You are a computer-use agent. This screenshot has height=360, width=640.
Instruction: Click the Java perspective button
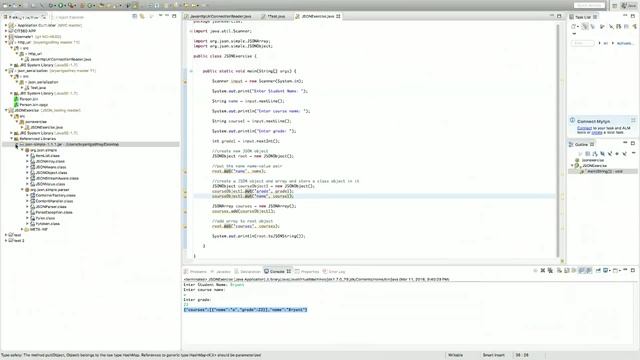(x=628, y=5)
